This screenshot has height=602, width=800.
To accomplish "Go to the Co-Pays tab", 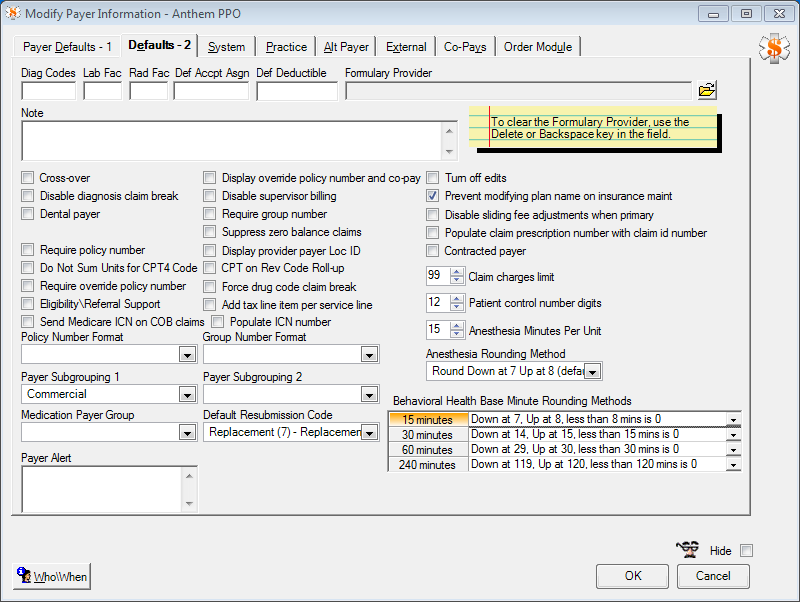I will (x=465, y=47).
